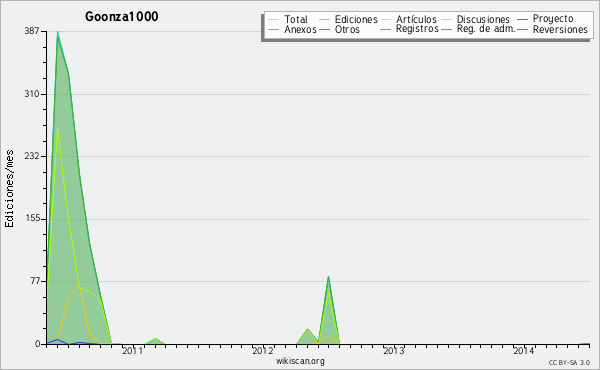
Task: Click the Ediciones legend label
Action: click(356, 20)
